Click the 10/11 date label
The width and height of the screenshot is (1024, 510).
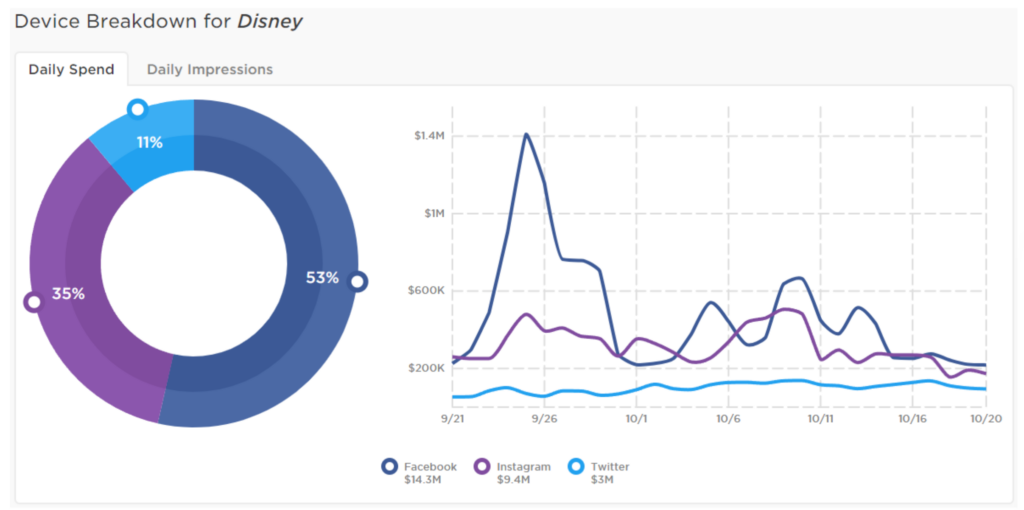pos(820,419)
